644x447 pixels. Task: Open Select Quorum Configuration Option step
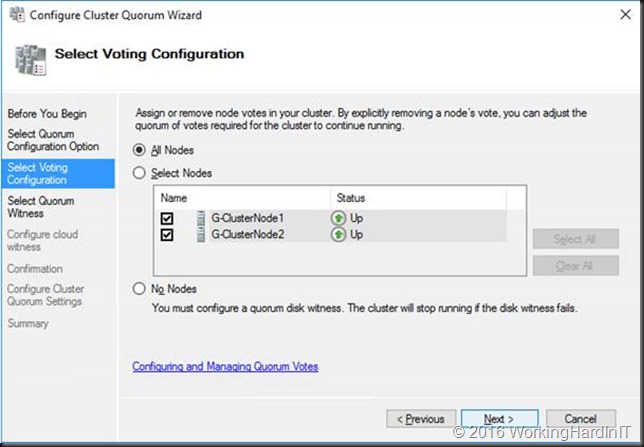(x=53, y=140)
